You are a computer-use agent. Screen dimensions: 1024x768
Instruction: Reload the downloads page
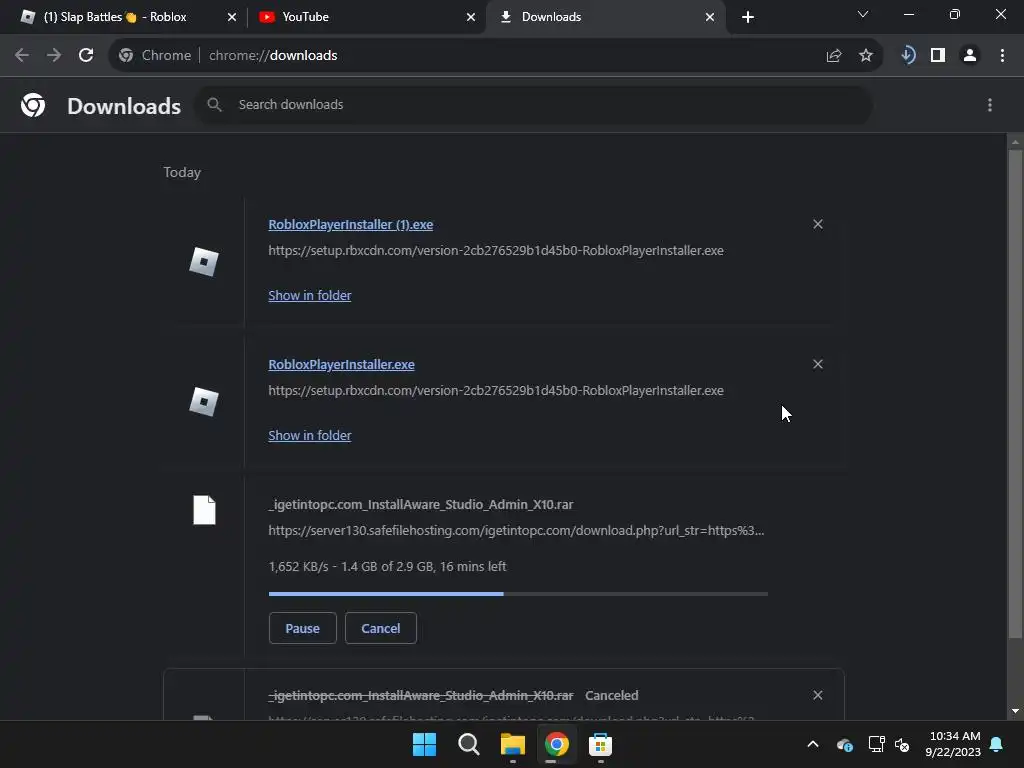[86, 56]
